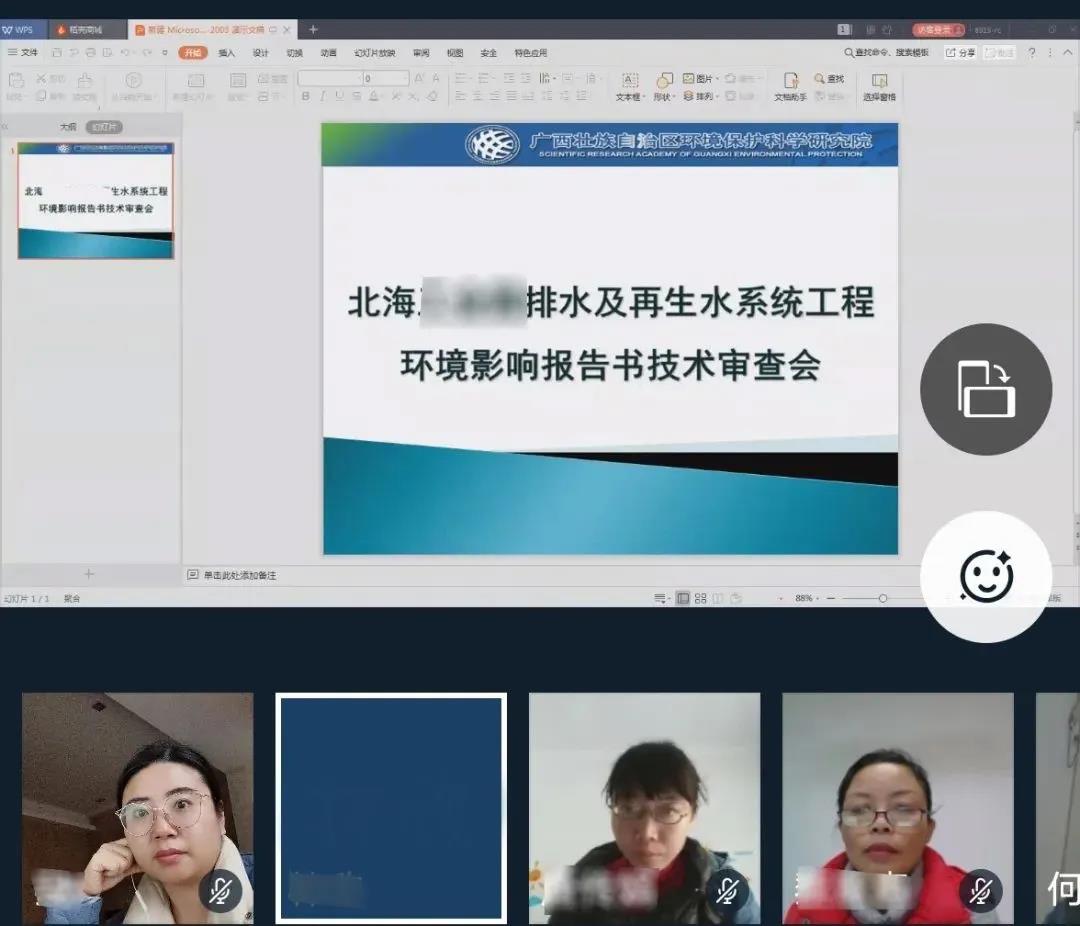
Task: Toggle italic formatting
Action: tap(322, 96)
